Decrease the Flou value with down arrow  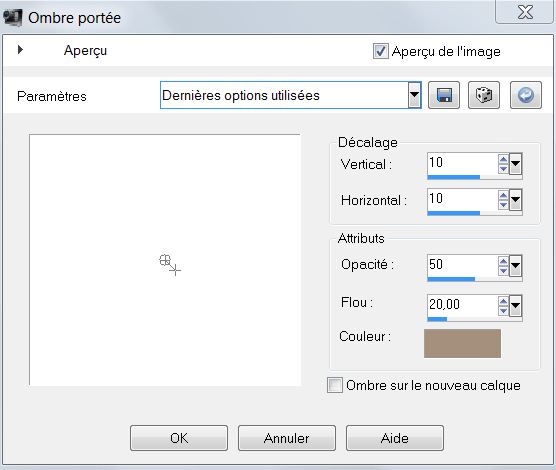click(x=503, y=311)
